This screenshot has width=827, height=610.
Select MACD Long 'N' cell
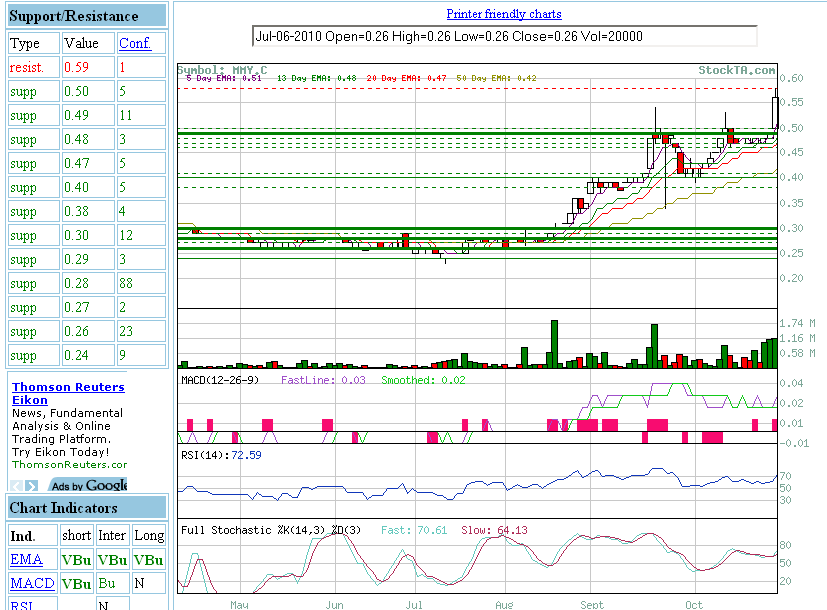(x=149, y=583)
